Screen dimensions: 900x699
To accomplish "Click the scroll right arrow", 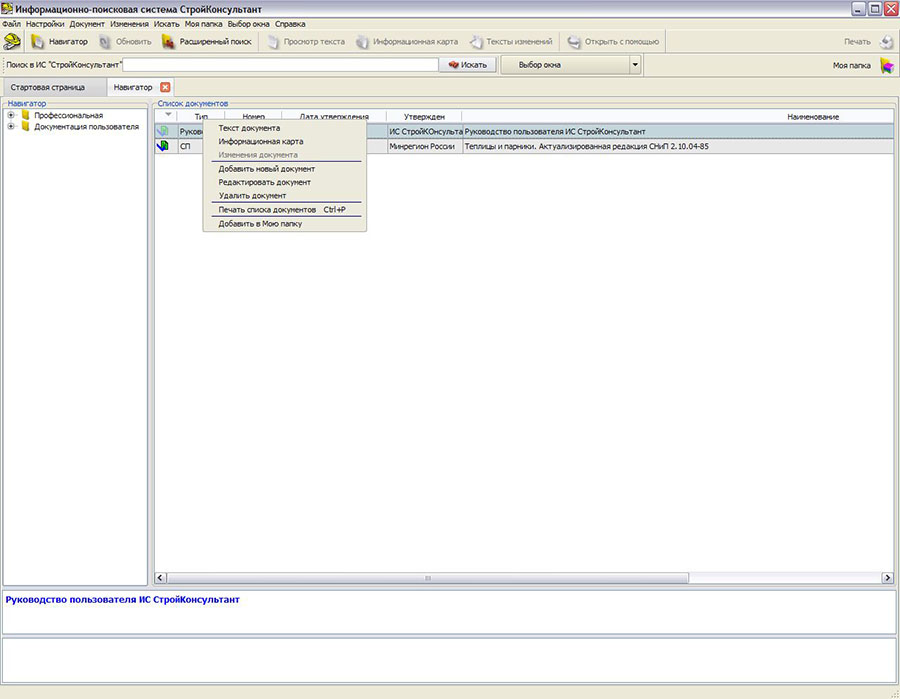I will coord(887,578).
